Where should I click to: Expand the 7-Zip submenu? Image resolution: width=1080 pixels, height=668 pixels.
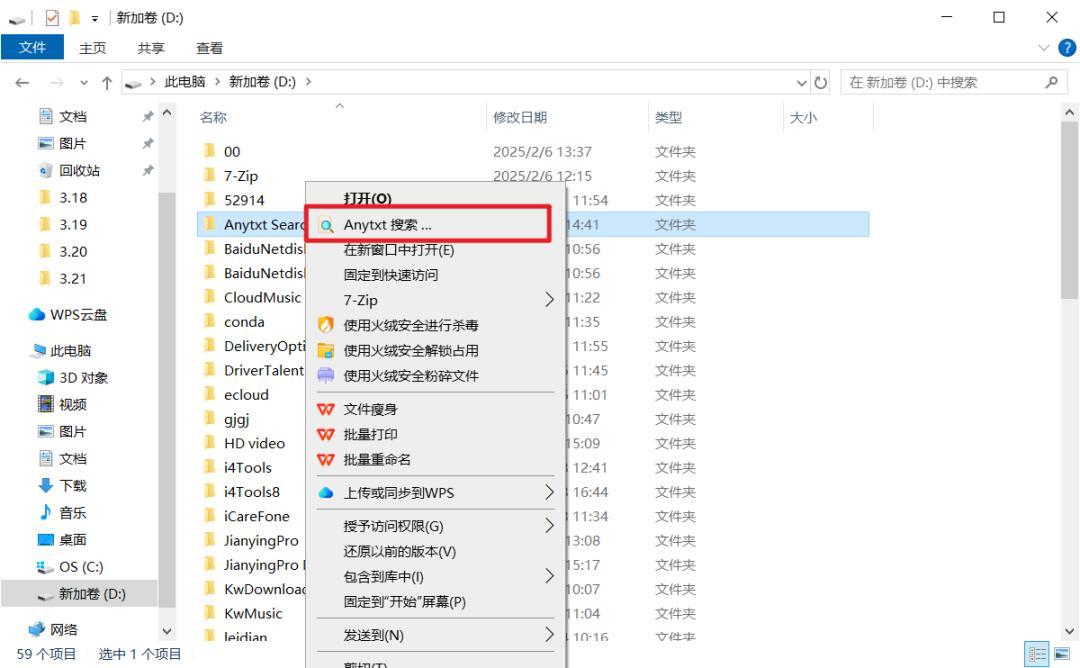click(x=549, y=299)
